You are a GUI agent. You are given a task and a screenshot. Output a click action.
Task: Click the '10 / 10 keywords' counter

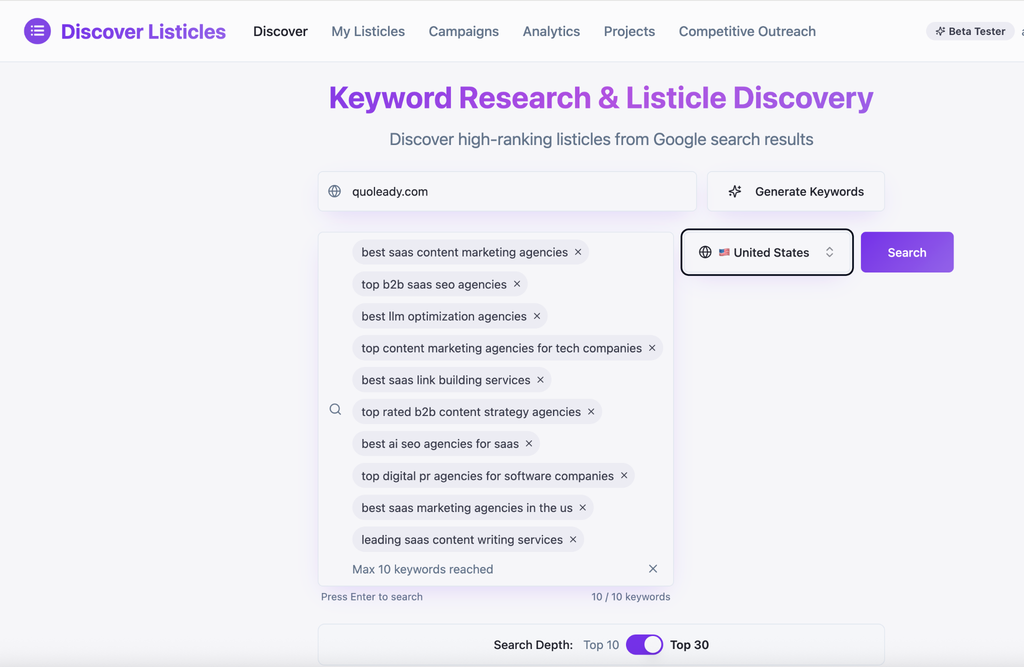(x=631, y=596)
